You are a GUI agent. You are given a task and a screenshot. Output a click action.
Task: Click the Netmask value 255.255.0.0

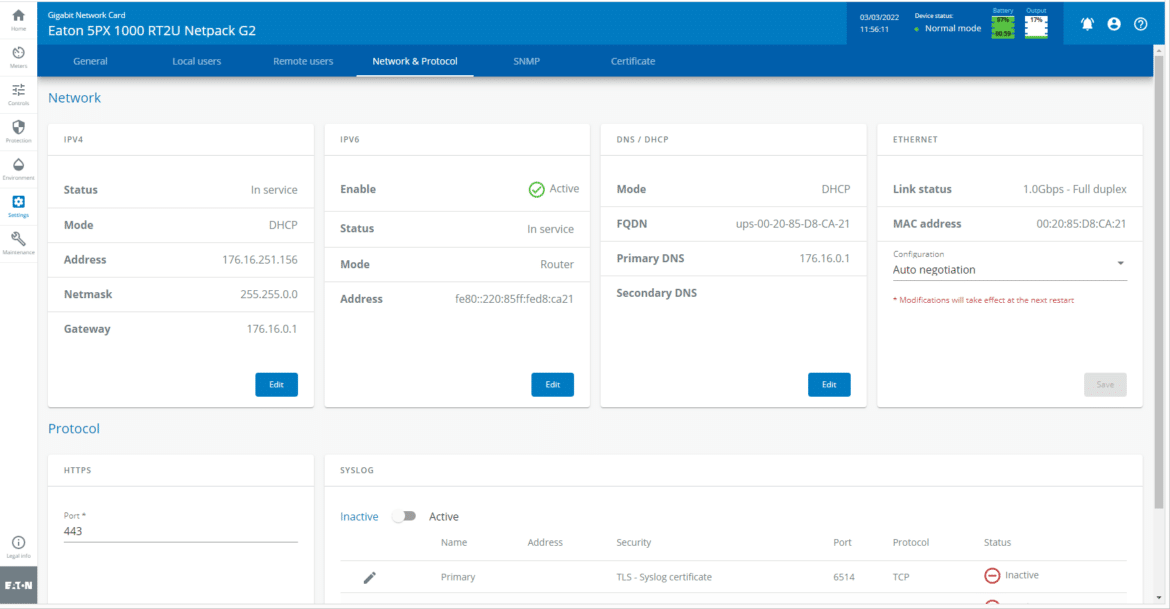[269, 294]
